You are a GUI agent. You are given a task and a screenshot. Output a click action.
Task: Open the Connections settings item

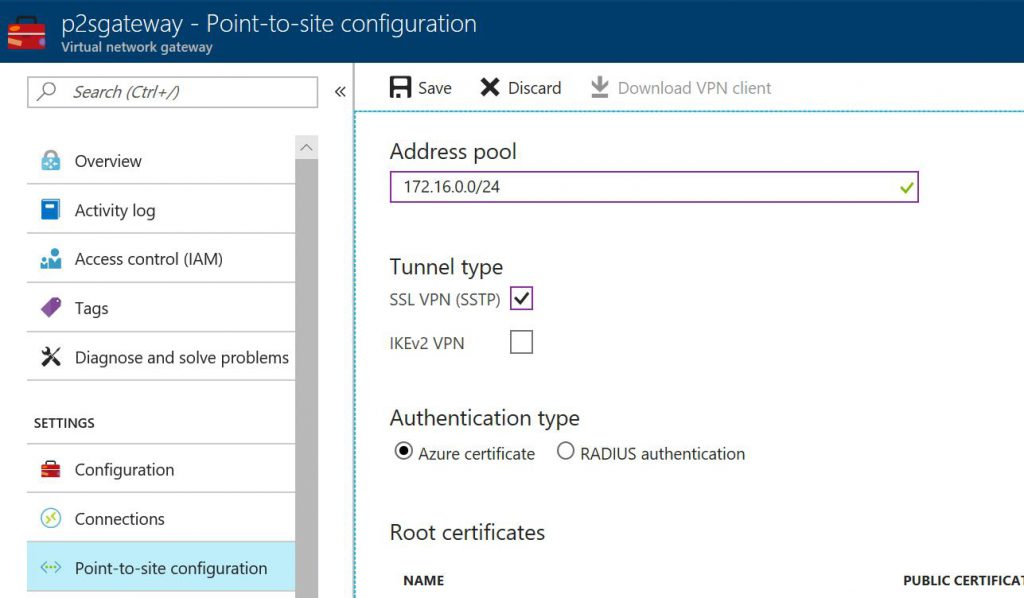[x=161, y=518]
